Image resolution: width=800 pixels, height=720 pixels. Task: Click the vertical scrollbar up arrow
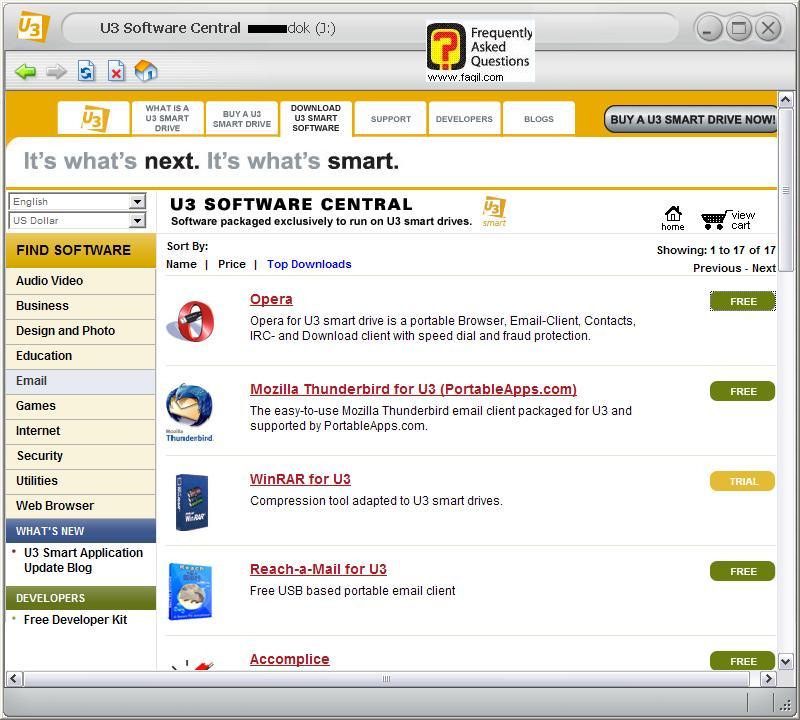point(786,99)
